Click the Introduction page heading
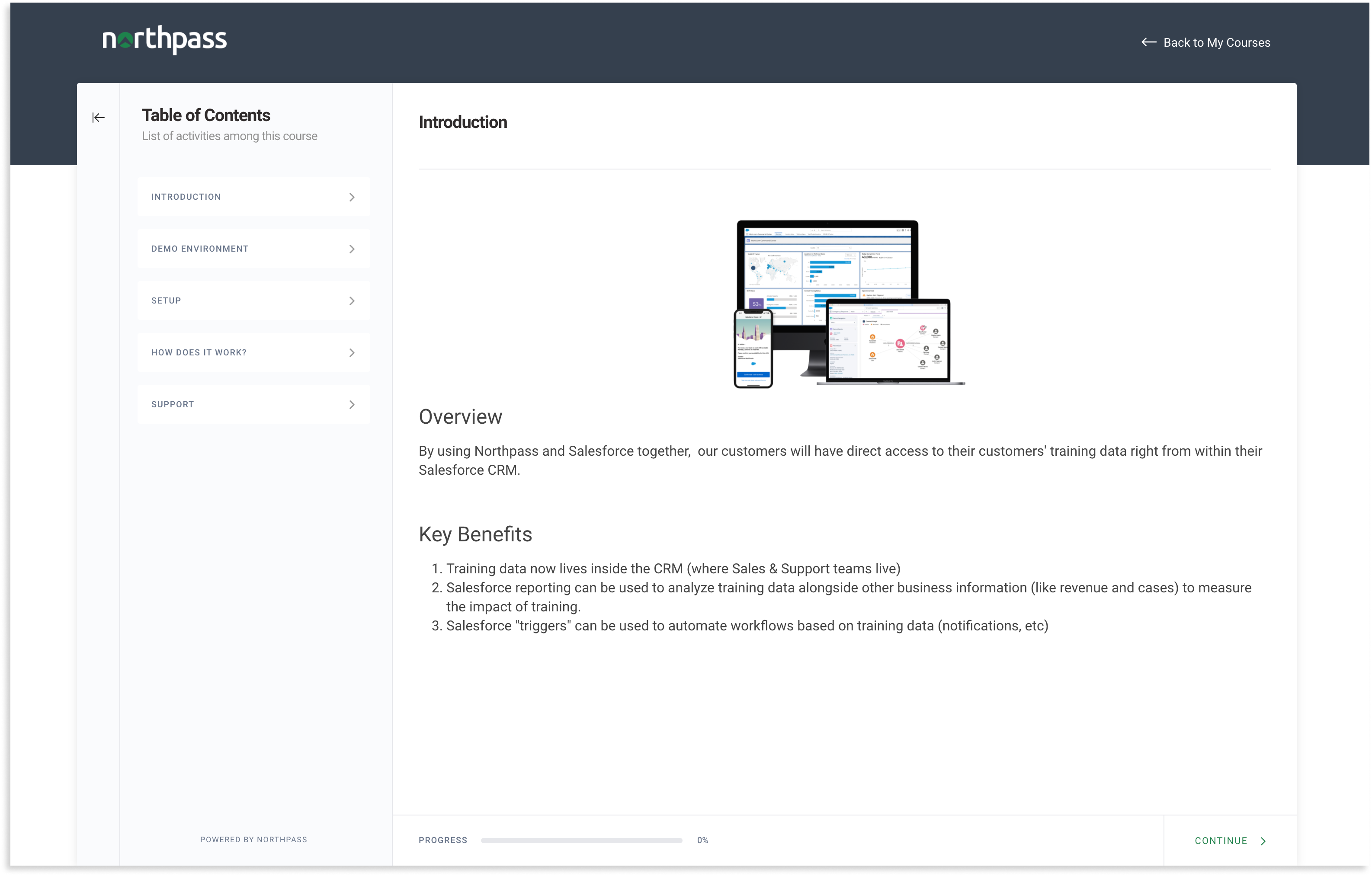Viewport: 1372px width, 876px height. point(463,122)
